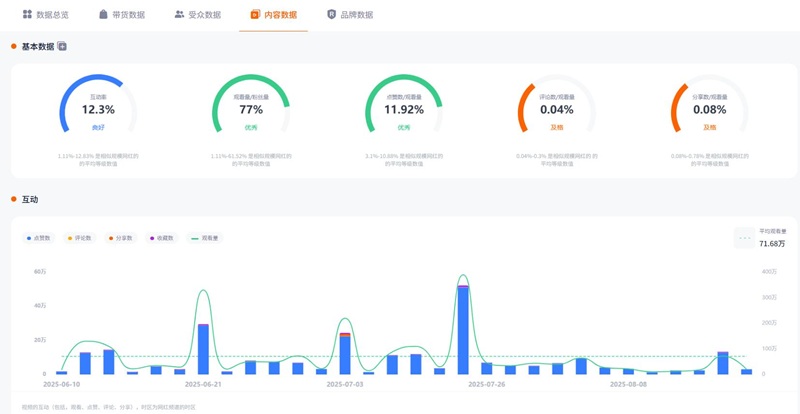Click the 受众数据 people icon
Image resolution: width=800 pixels, height=414 pixels.
(x=179, y=15)
